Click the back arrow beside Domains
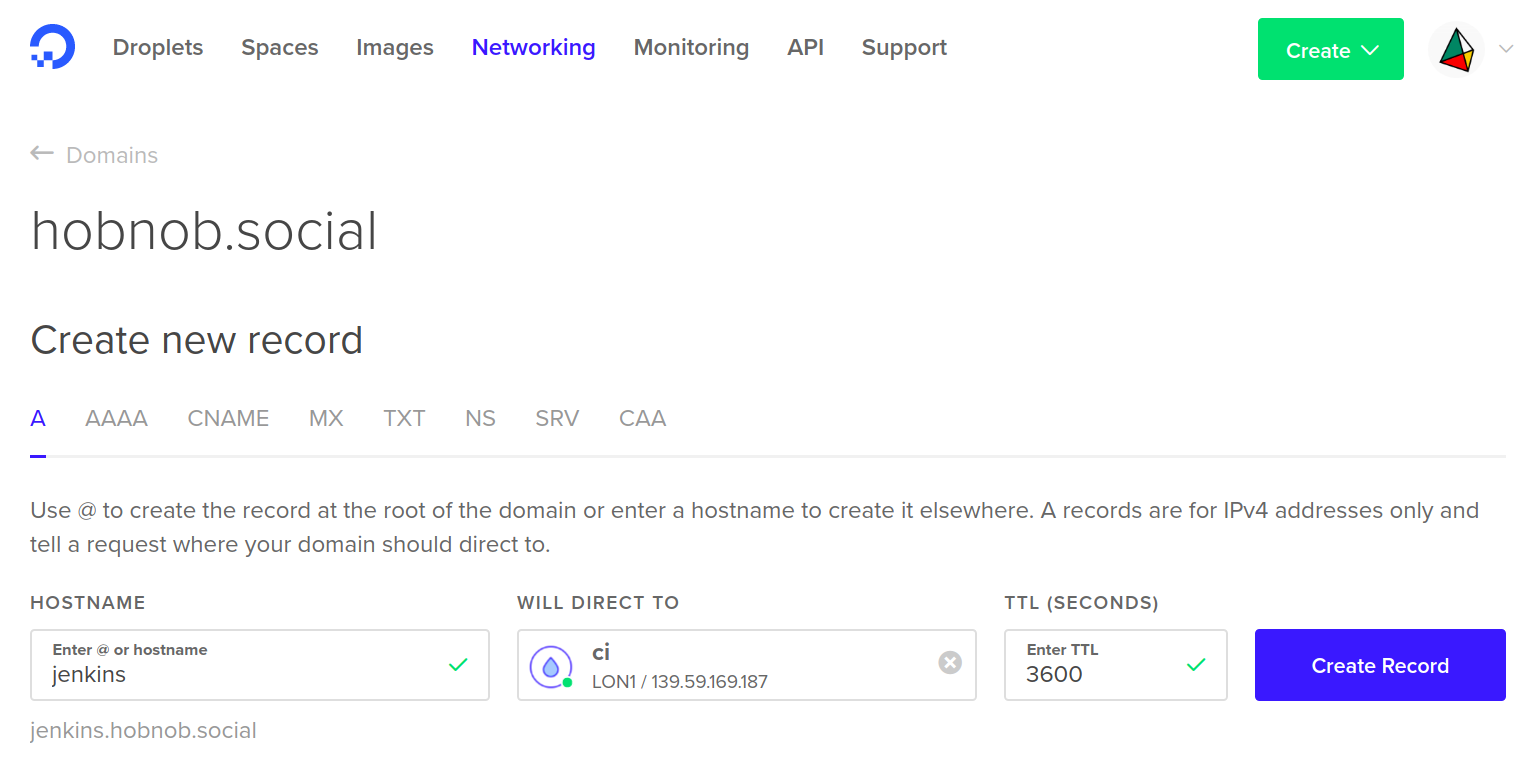Screen dimensions: 1534x766 41,154
